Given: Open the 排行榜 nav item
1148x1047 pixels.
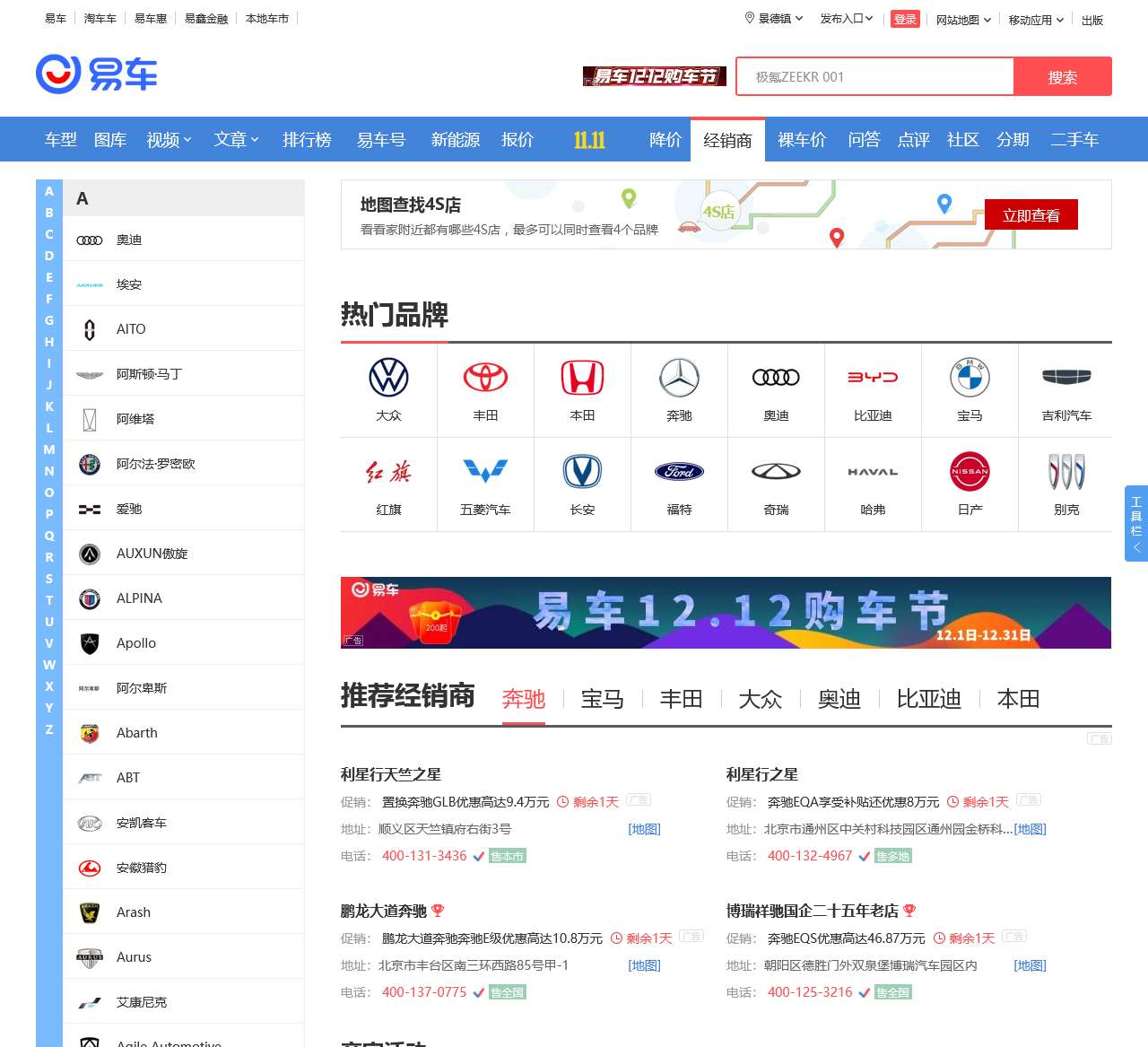Looking at the screenshot, I should 307,139.
